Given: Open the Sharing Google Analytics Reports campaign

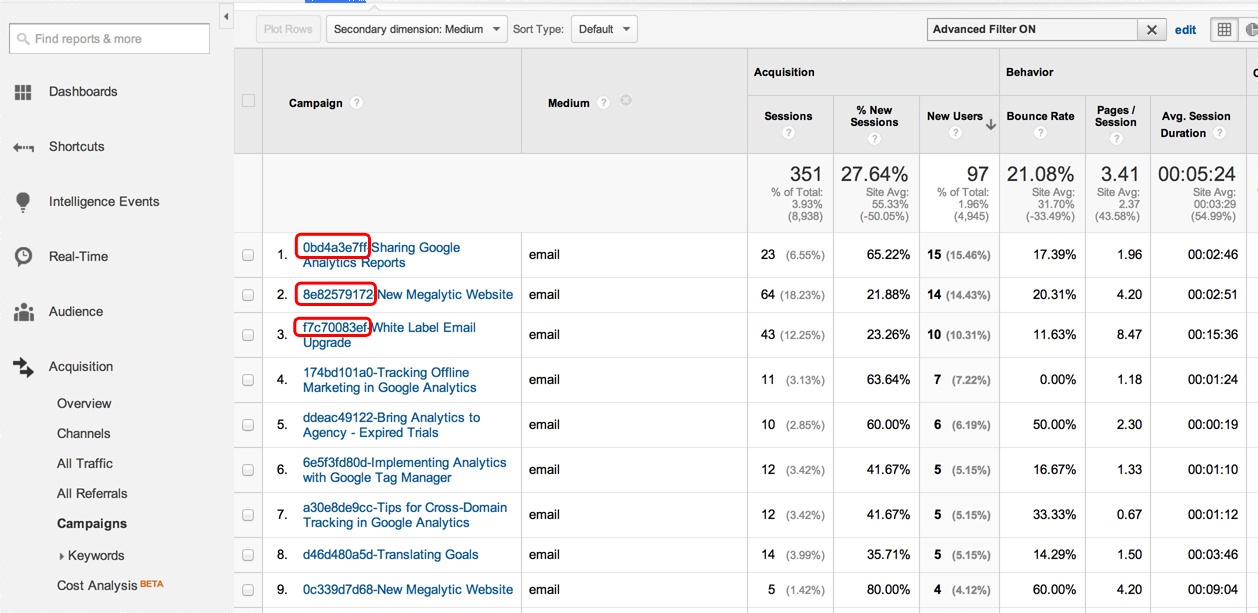Looking at the screenshot, I should [382, 255].
